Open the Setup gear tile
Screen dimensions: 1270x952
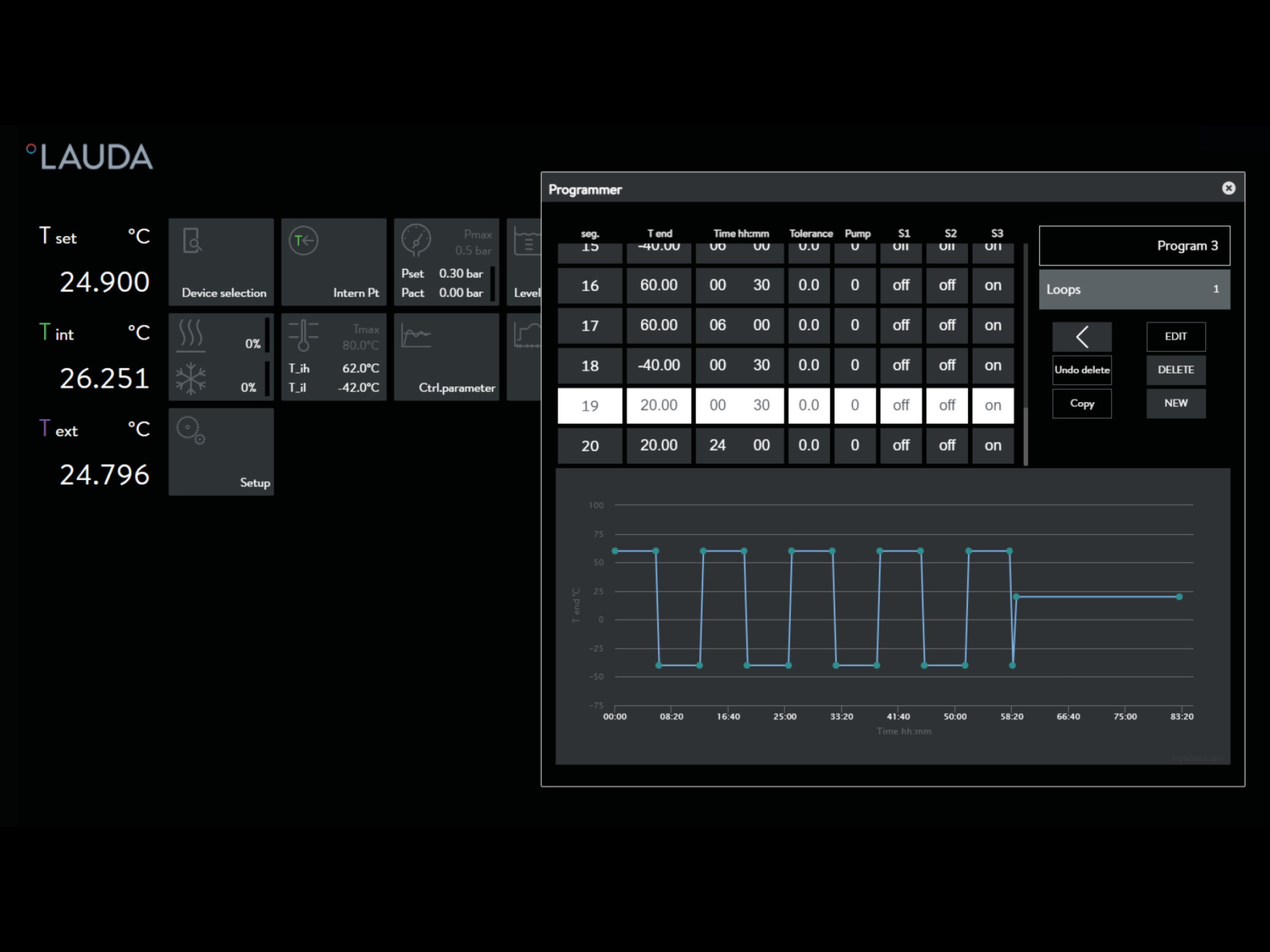(221, 452)
